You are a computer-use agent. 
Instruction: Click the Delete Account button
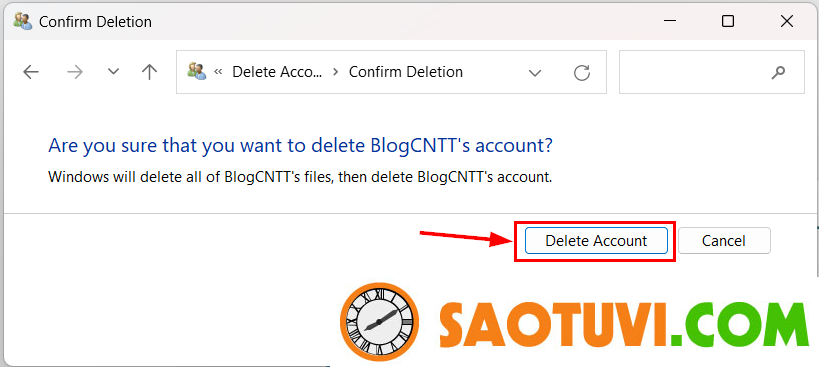[x=596, y=241]
